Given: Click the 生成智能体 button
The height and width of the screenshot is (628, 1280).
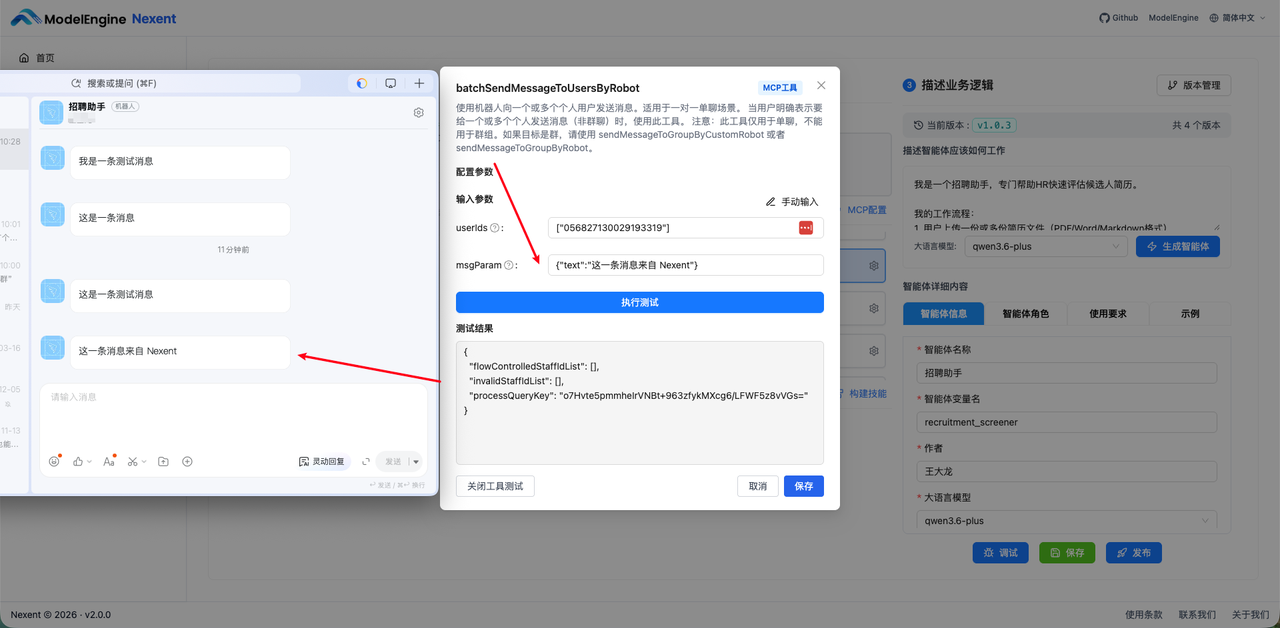Looking at the screenshot, I should (x=1178, y=246).
